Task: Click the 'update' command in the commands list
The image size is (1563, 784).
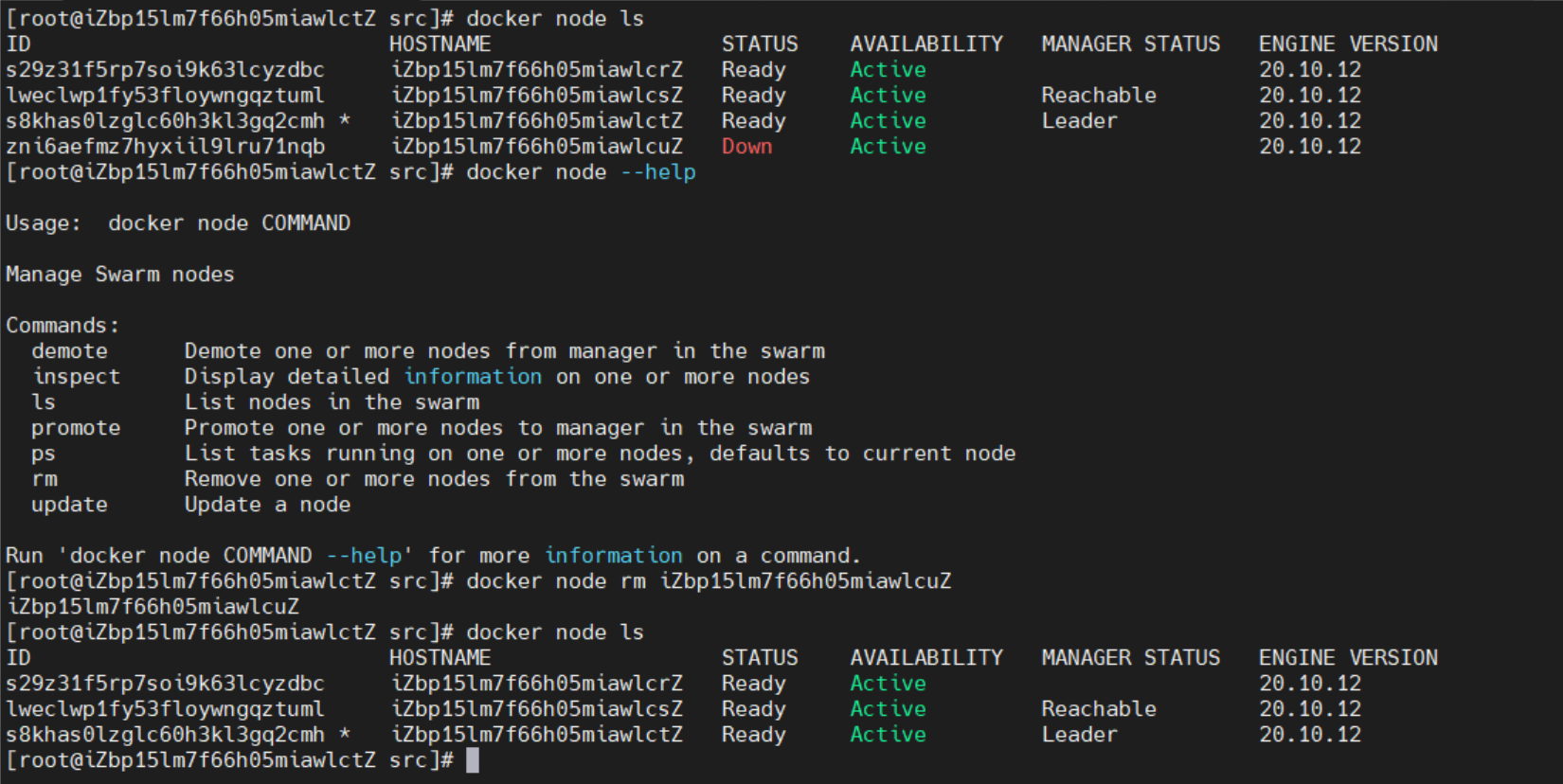Action: pyautogui.click(x=69, y=505)
